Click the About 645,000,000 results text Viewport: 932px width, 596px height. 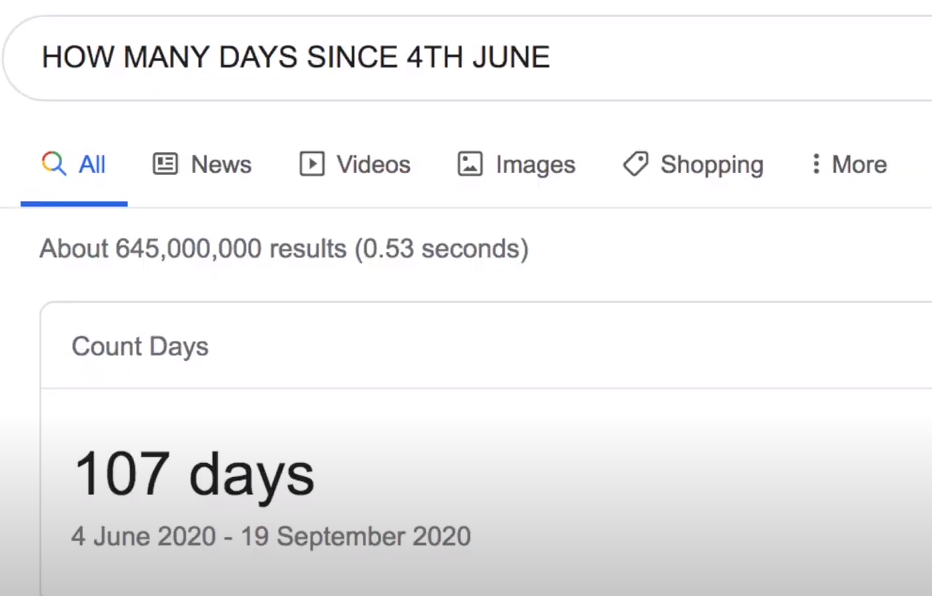click(284, 249)
